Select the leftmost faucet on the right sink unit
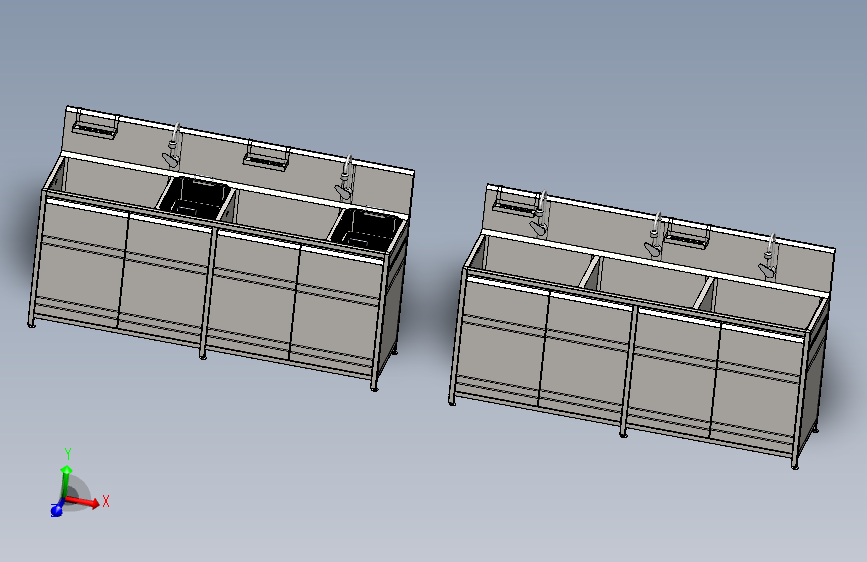 pyautogui.click(x=540, y=214)
